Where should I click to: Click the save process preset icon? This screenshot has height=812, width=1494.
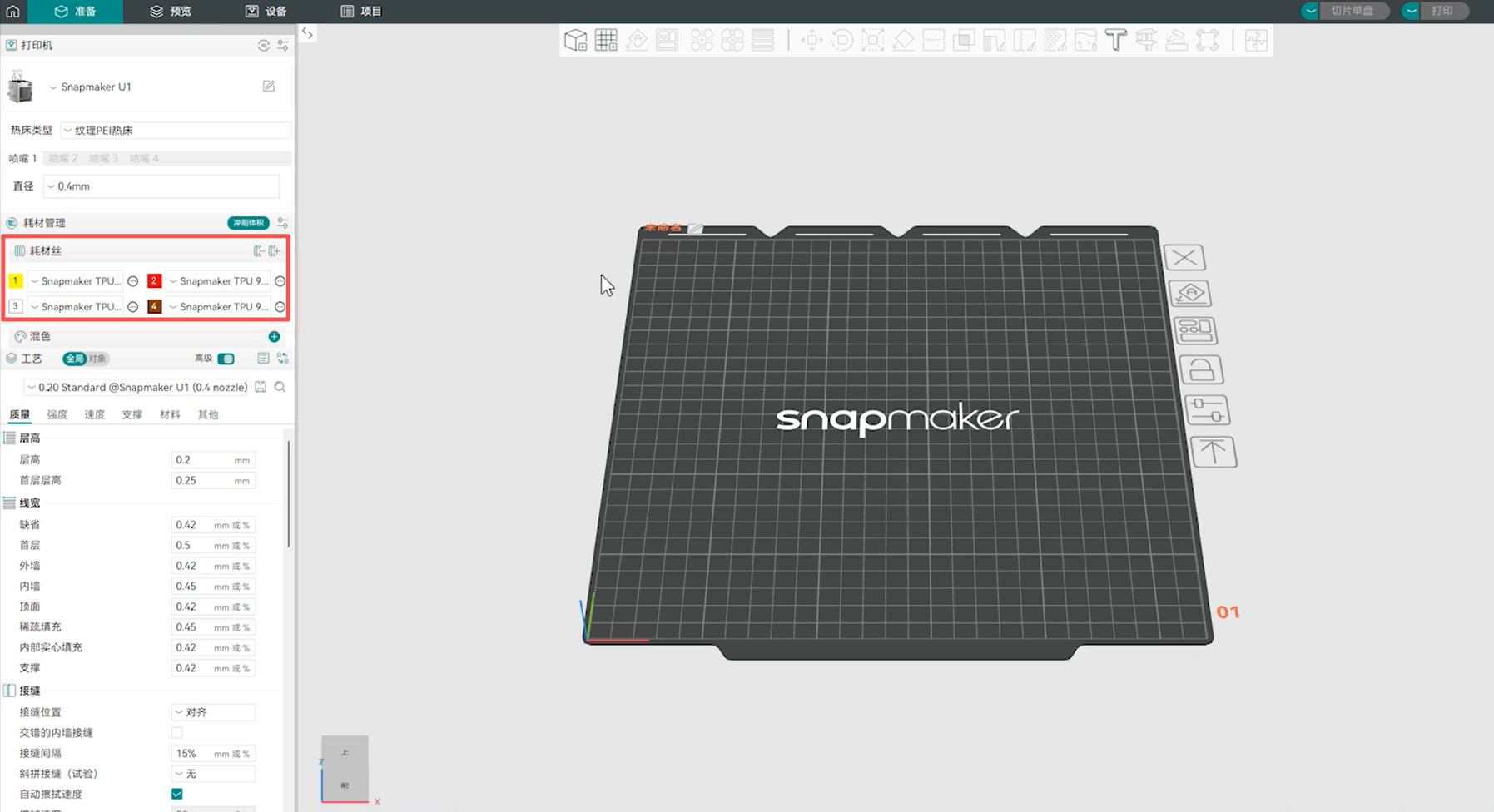[x=261, y=387]
